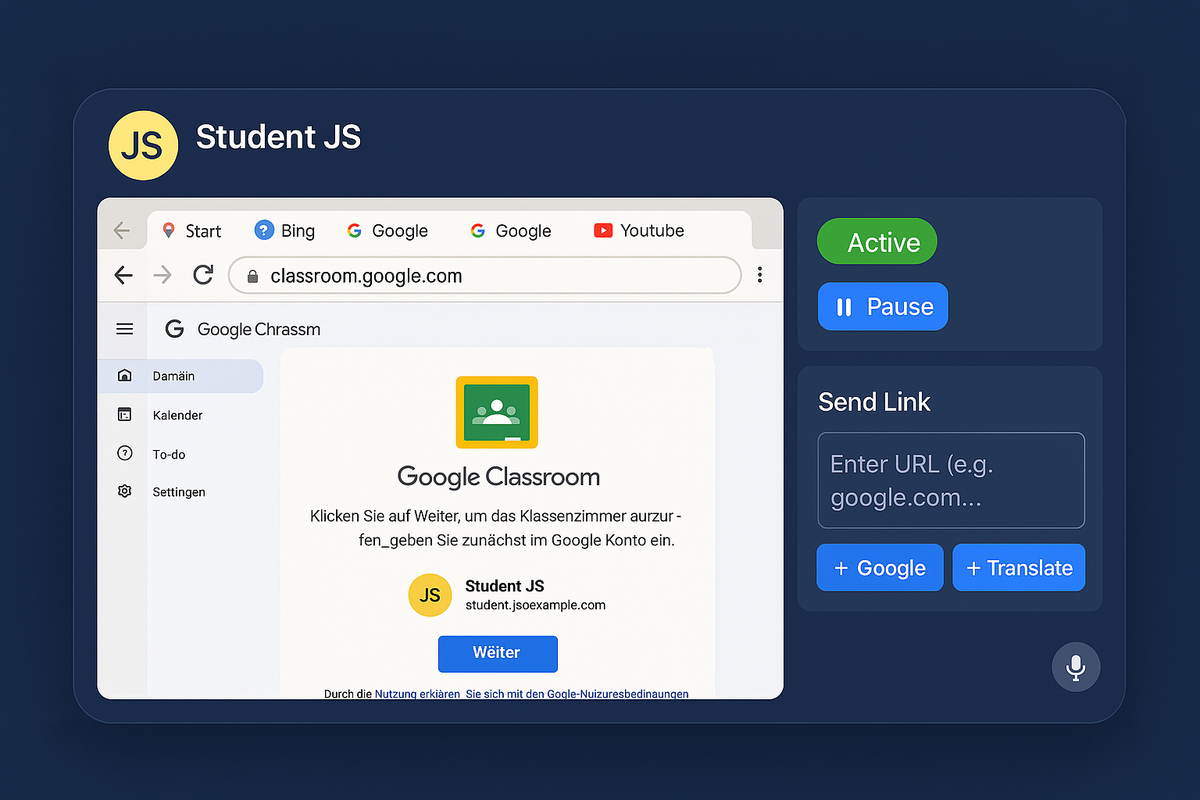Screen dimensions: 1200x800
Task: Click the red Youtube icon in the tab strip
Action: tap(603, 230)
